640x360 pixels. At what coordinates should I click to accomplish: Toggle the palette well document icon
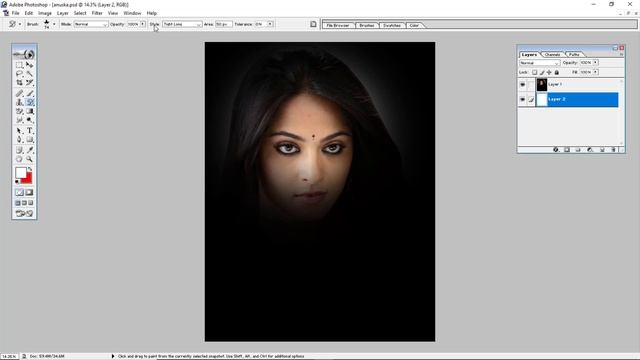[x=313, y=24]
